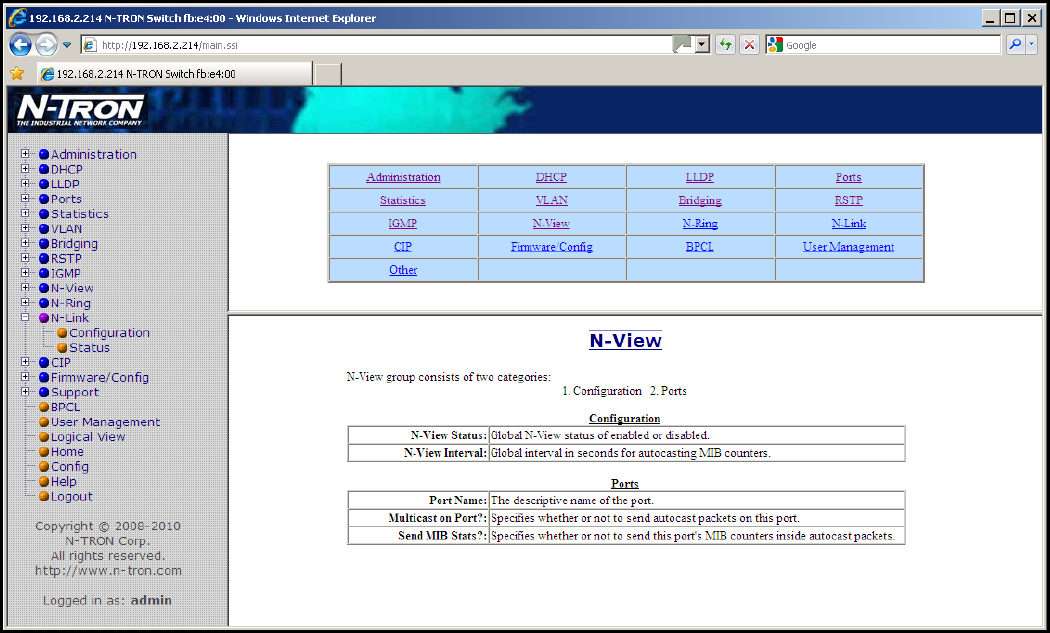The height and width of the screenshot is (633, 1050).
Task: Select Logical View in the sidebar
Action: [88, 437]
